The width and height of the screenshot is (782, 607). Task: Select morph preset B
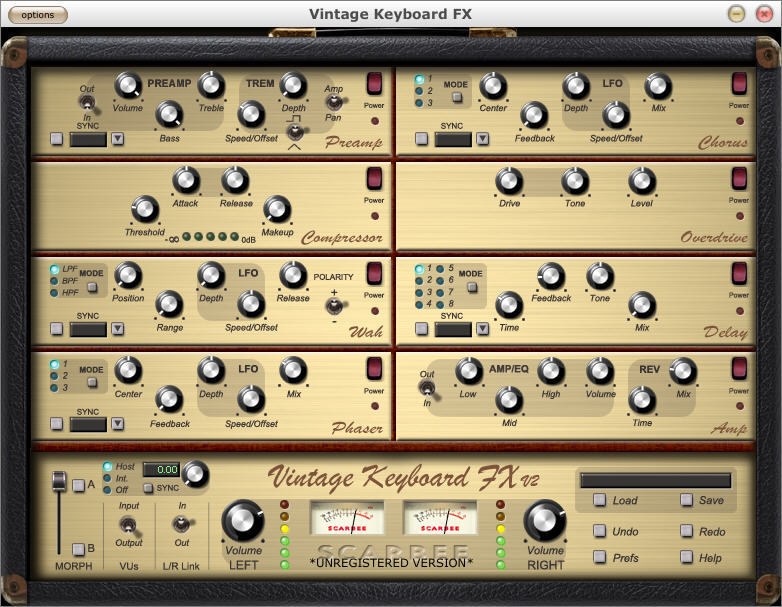78,549
